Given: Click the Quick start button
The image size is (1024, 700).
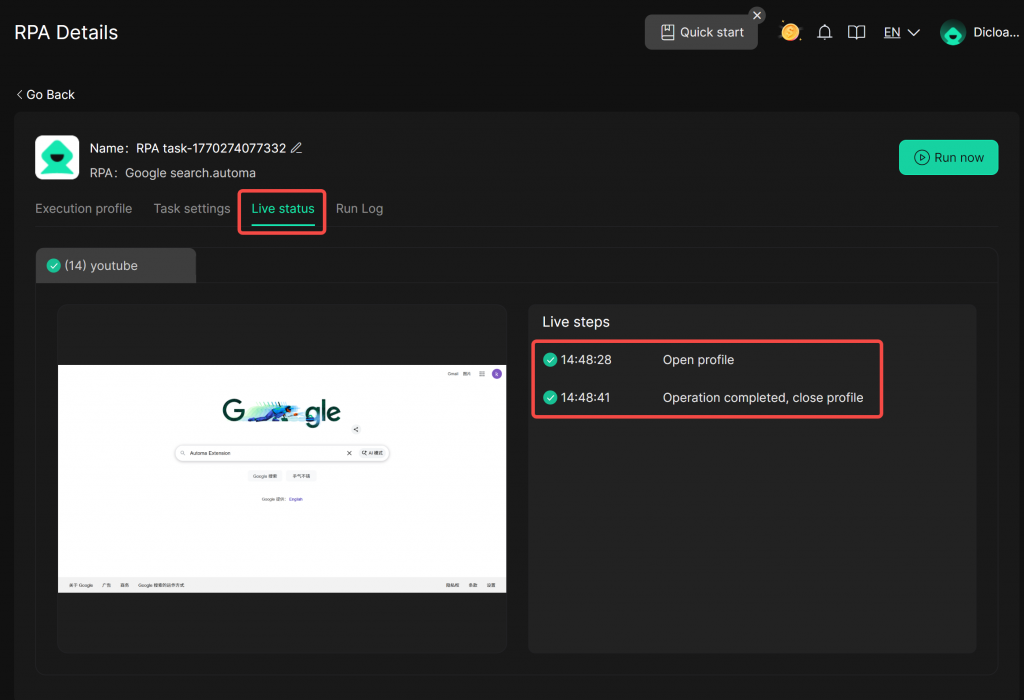Looking at the screenshot, I should [701, 32].
